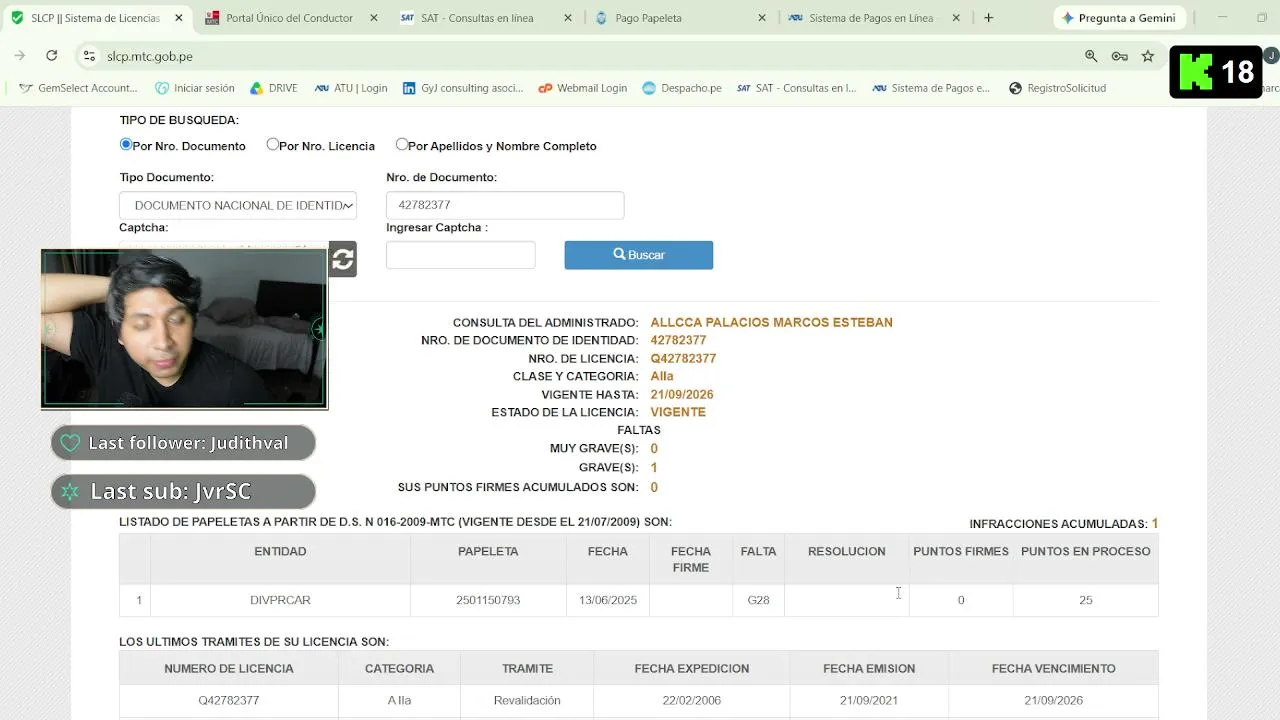
Task: Open the GemSelect Account bookmark
Action: tap(78, 88)
